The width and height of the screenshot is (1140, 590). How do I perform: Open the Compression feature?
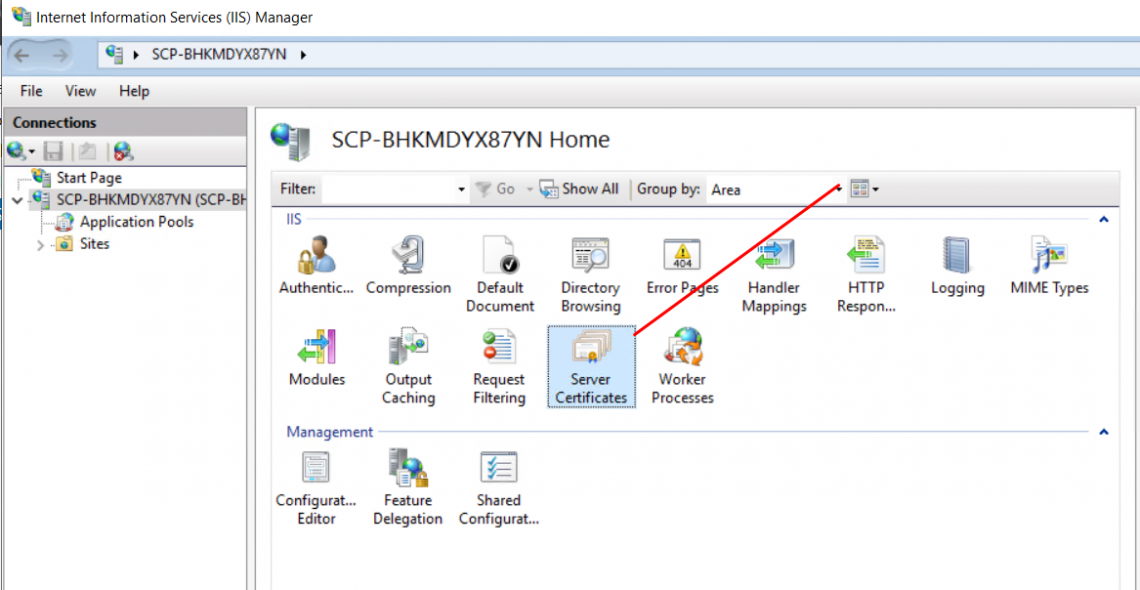409,266
